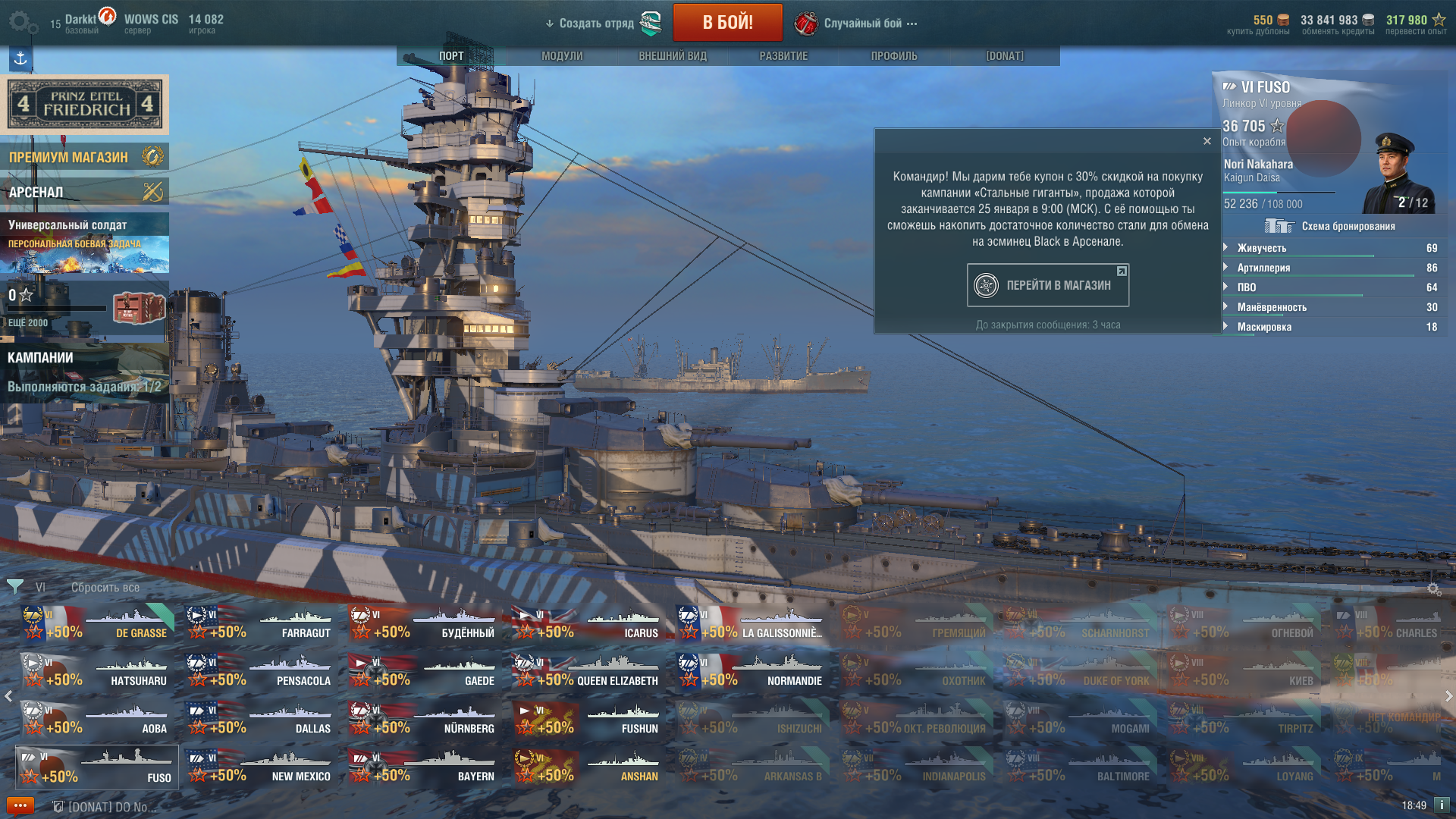The height and width of the screenshot is (819, 1456).
Task: Click the anchor port icon
Action: pos(20,58)
